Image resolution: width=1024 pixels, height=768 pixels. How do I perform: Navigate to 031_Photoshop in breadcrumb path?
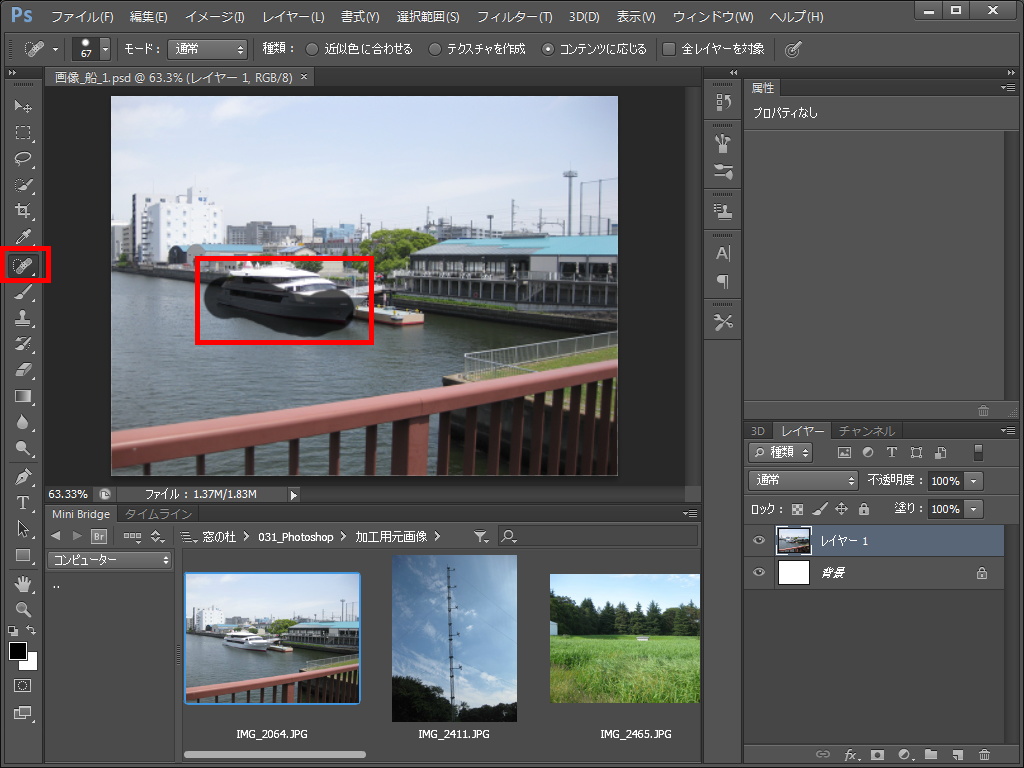pyautogui.click(x=295, y=537)
